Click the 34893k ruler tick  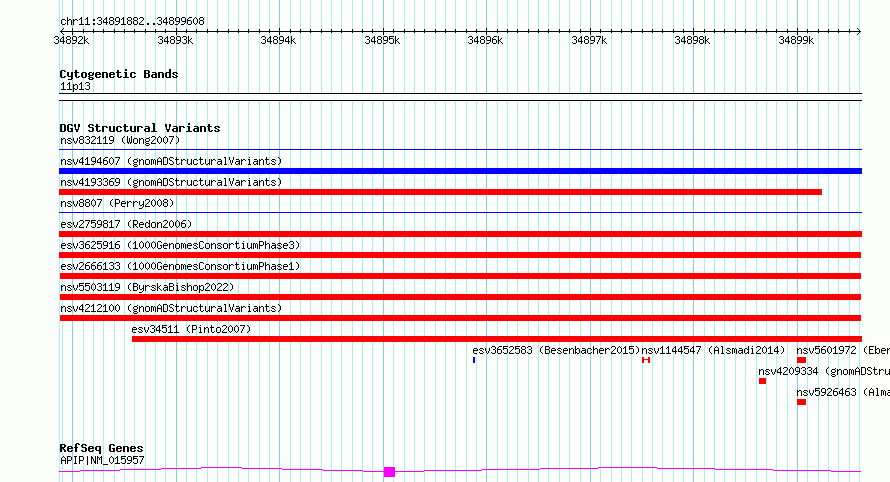coord(175,40)
